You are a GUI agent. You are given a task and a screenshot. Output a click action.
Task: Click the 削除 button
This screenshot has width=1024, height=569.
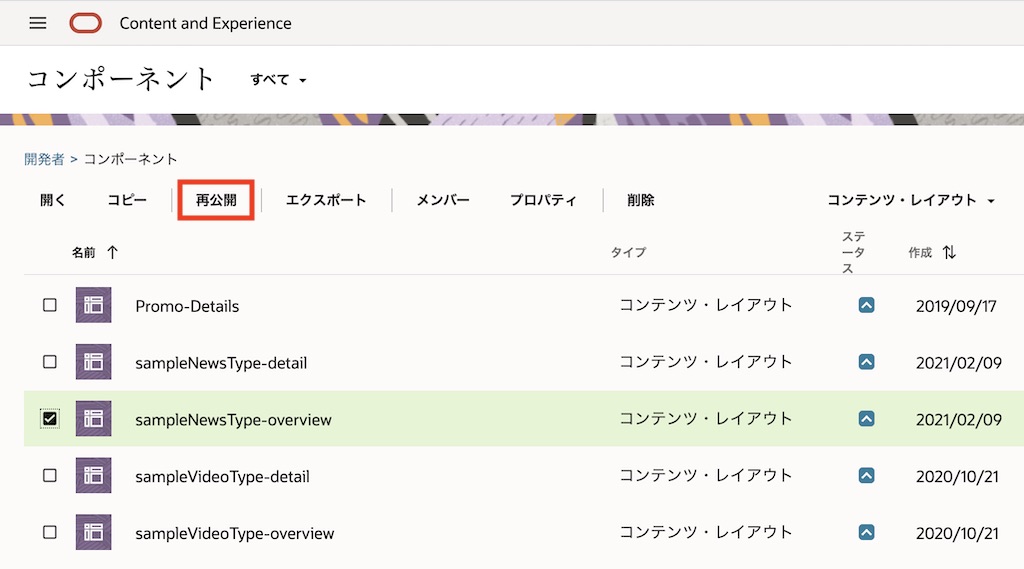click(x=640, y=200)
